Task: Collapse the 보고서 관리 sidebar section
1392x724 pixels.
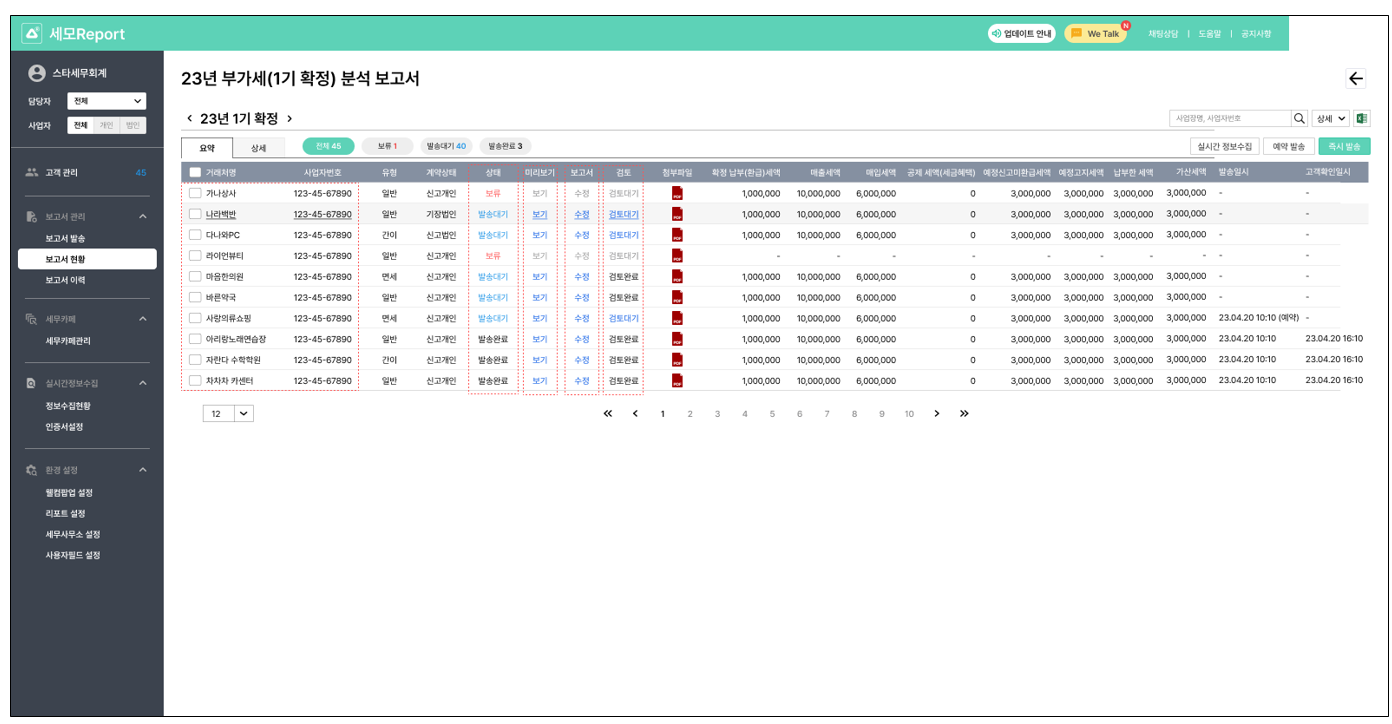Action: pyautogui.click(x=142, y=216)
